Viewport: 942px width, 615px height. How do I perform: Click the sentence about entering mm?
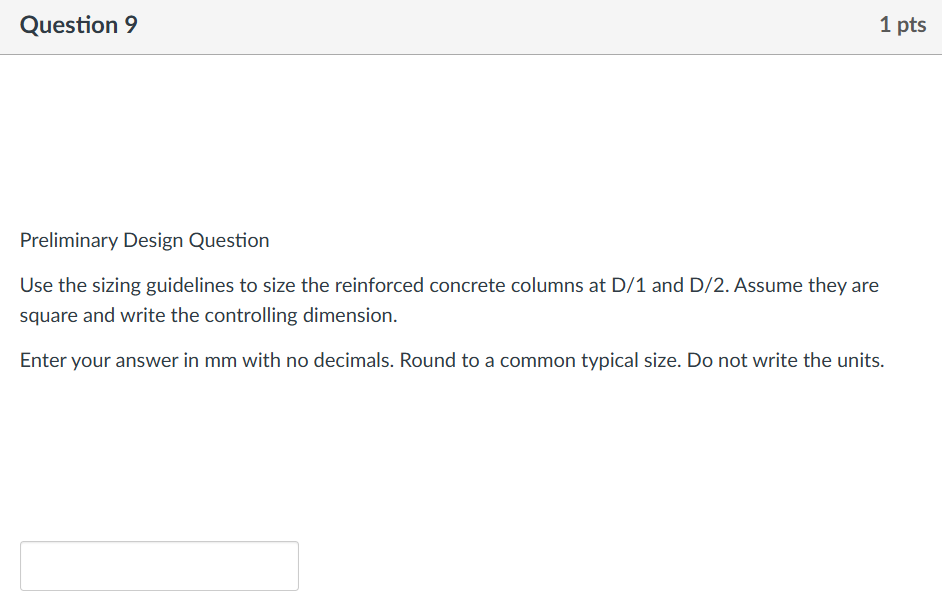pyautogui.click(x=450, y=360)
